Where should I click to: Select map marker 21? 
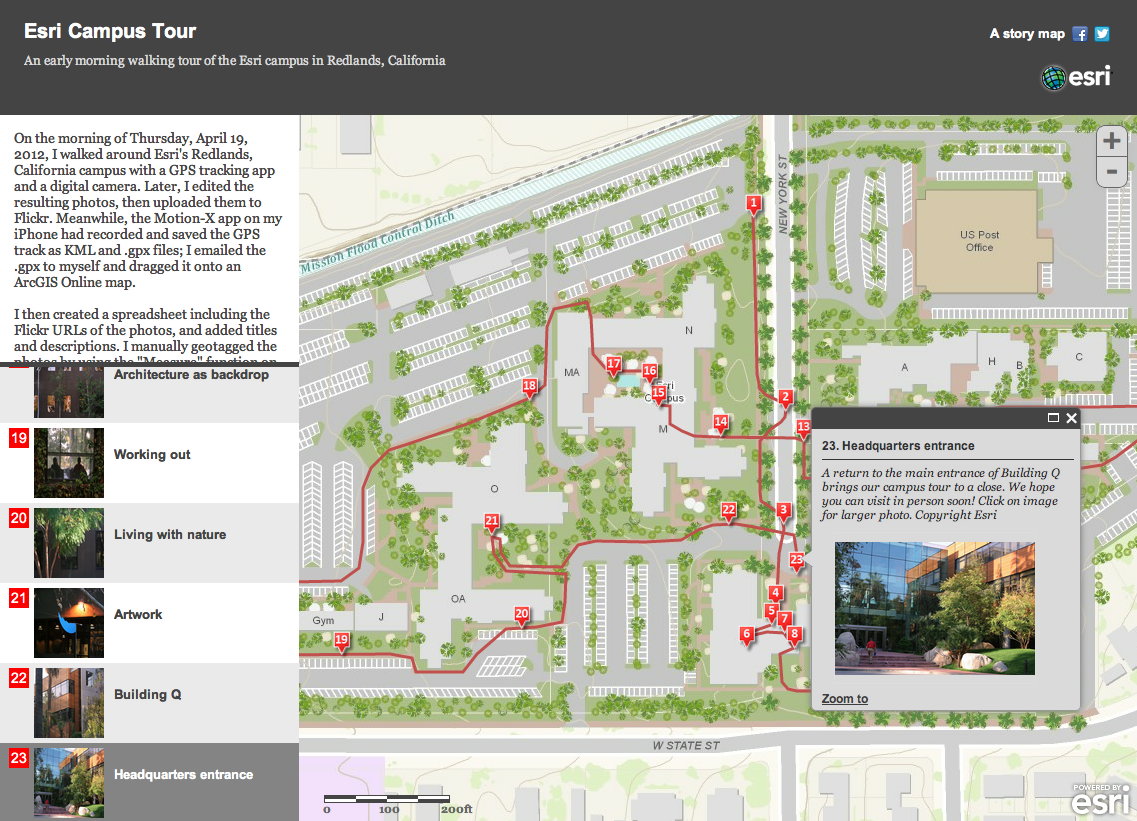[x=492, y=522]
